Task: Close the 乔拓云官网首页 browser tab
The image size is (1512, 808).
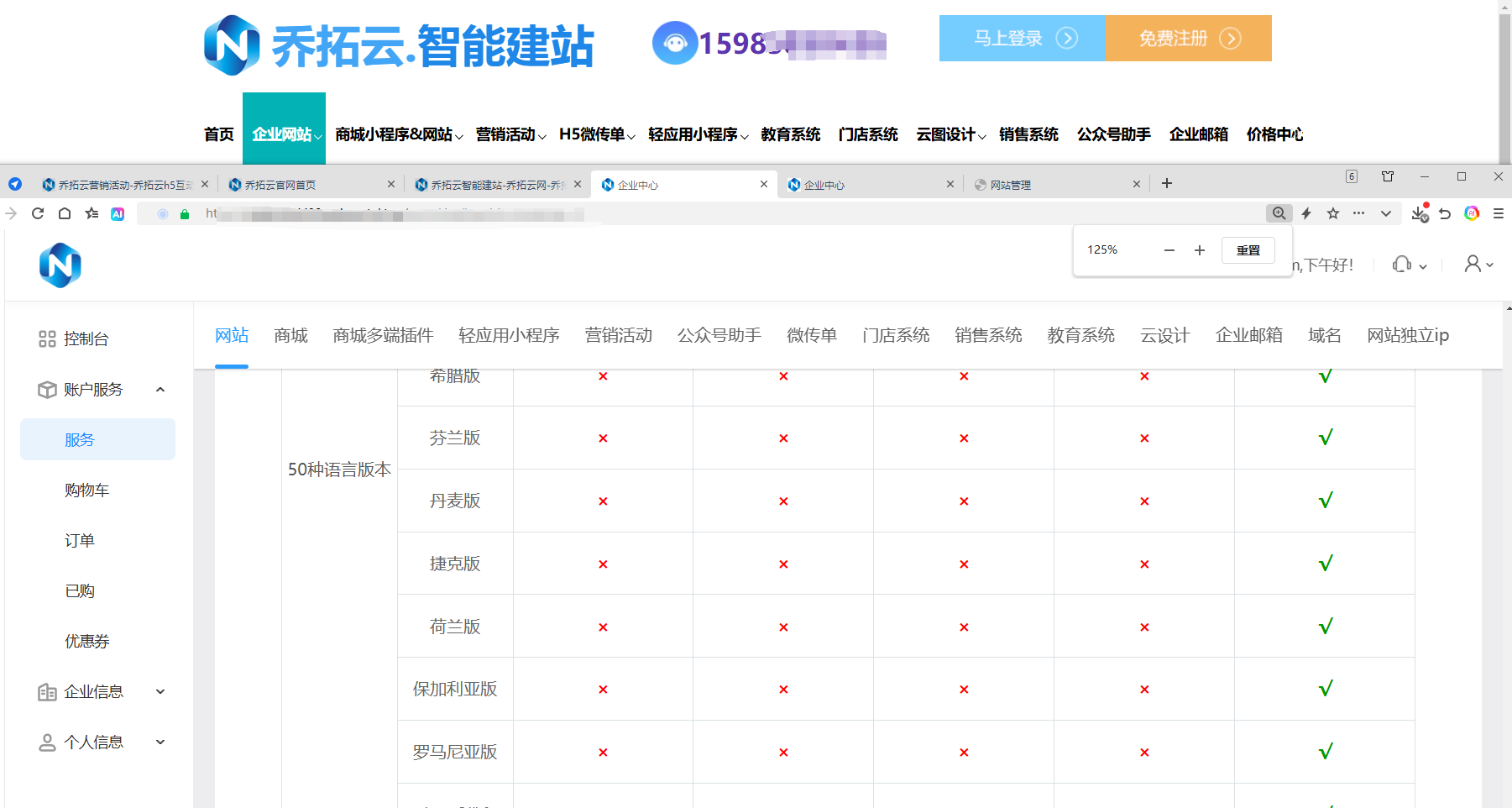Action: [x=391, y=184]
